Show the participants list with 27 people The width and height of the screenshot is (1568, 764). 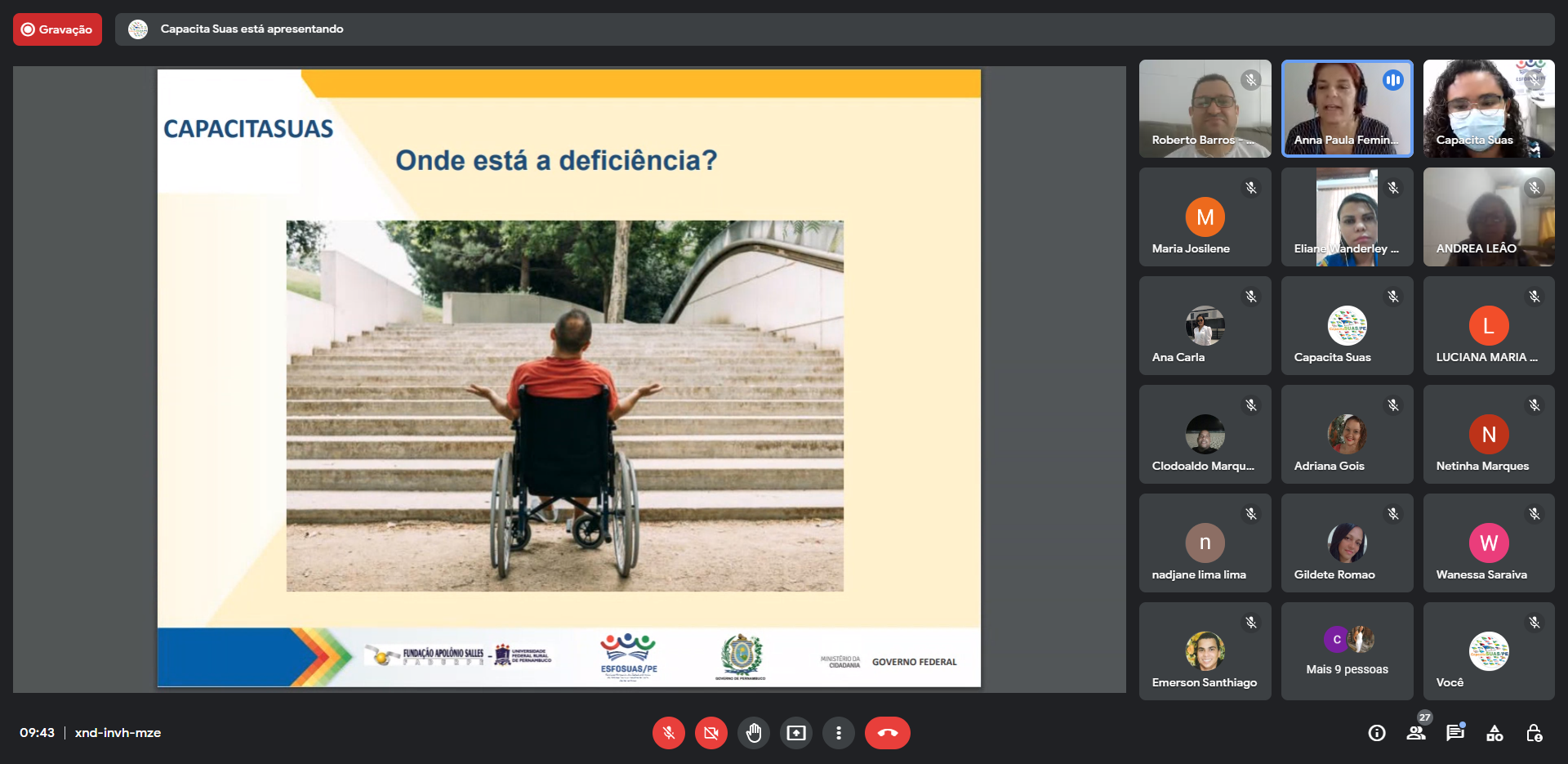[1416, 733]
